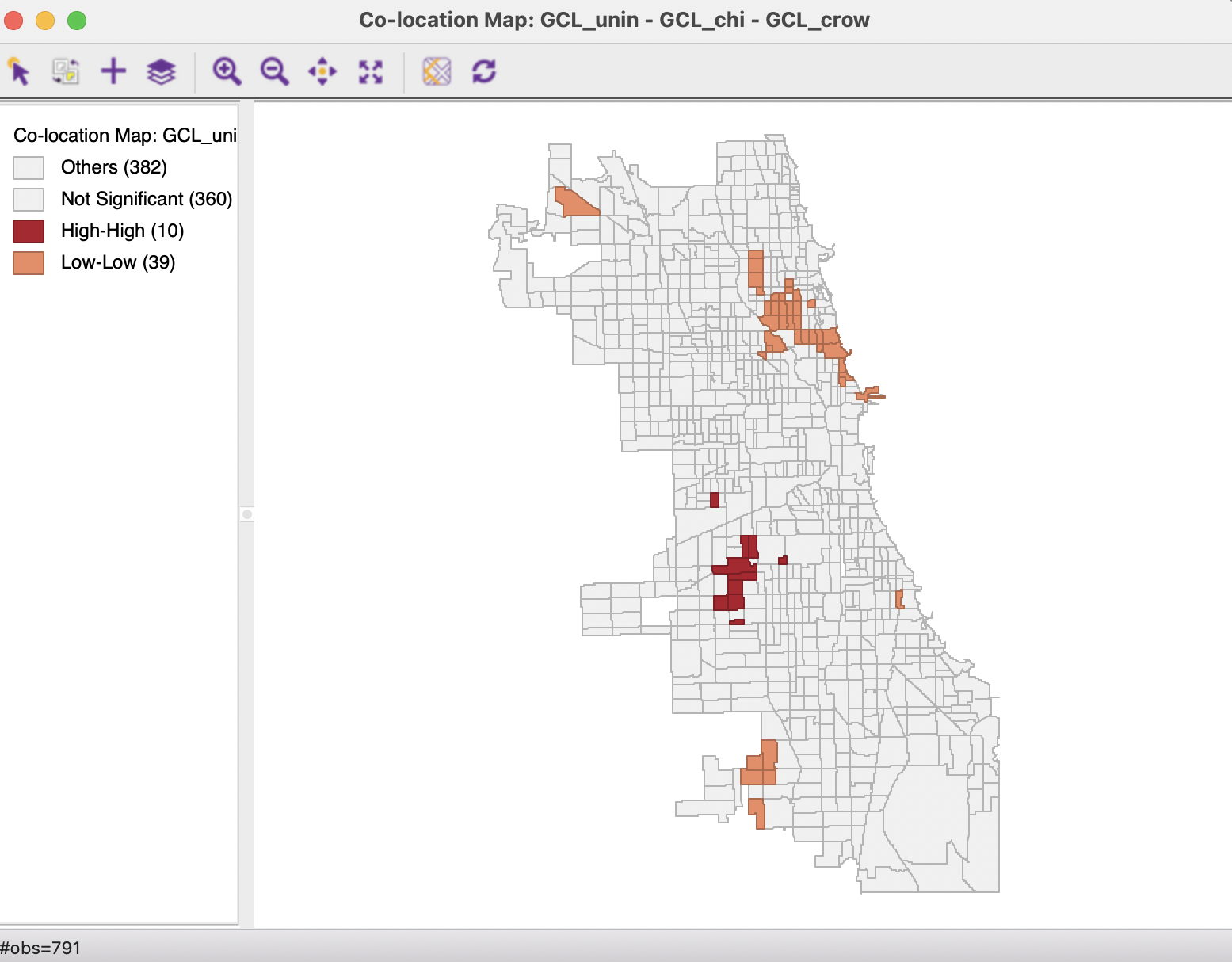
Task: Minimize the window with yellow button
Action: coord(45,21)
